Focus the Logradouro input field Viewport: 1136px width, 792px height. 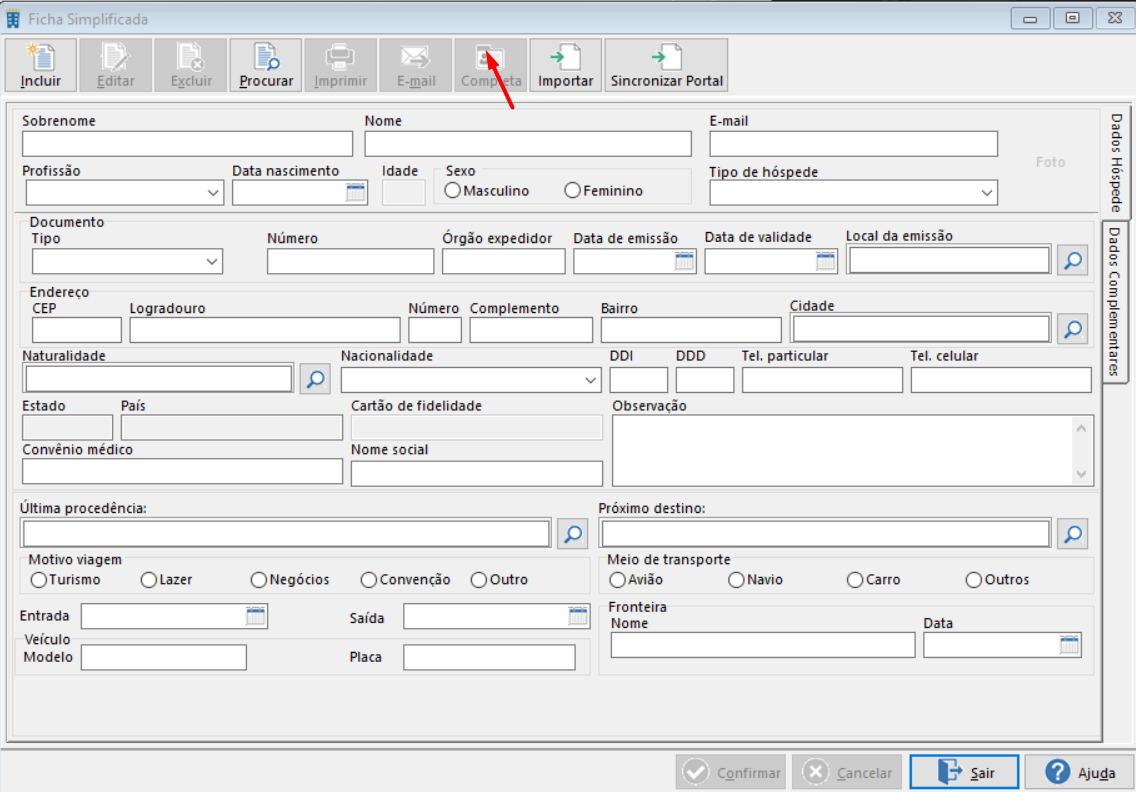(x=265, y=330)
